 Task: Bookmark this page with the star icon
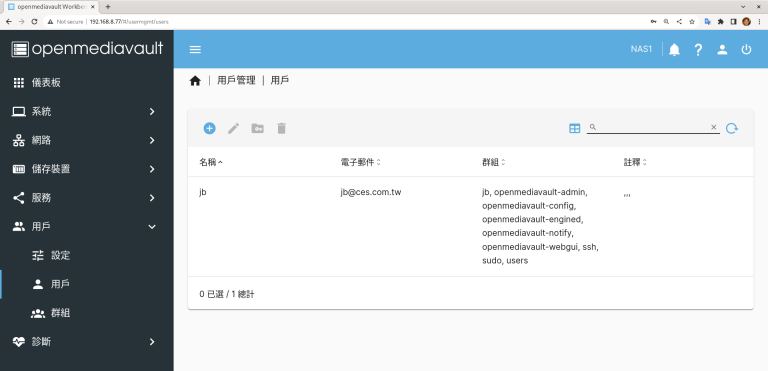click(692, 22)
